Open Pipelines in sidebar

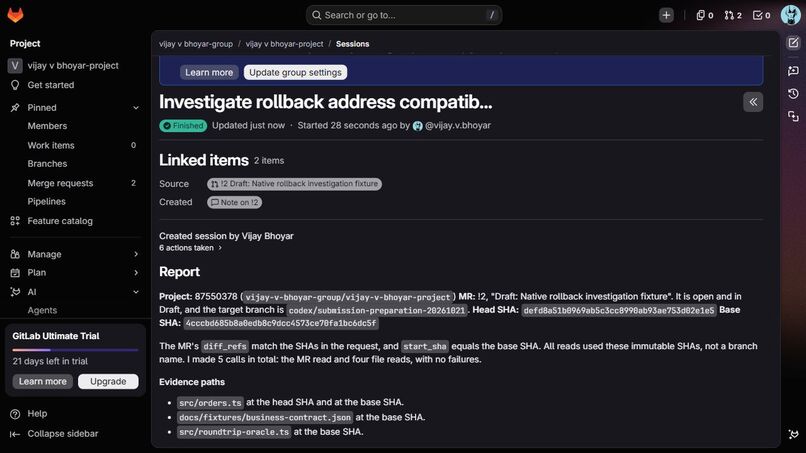(46, 202)
